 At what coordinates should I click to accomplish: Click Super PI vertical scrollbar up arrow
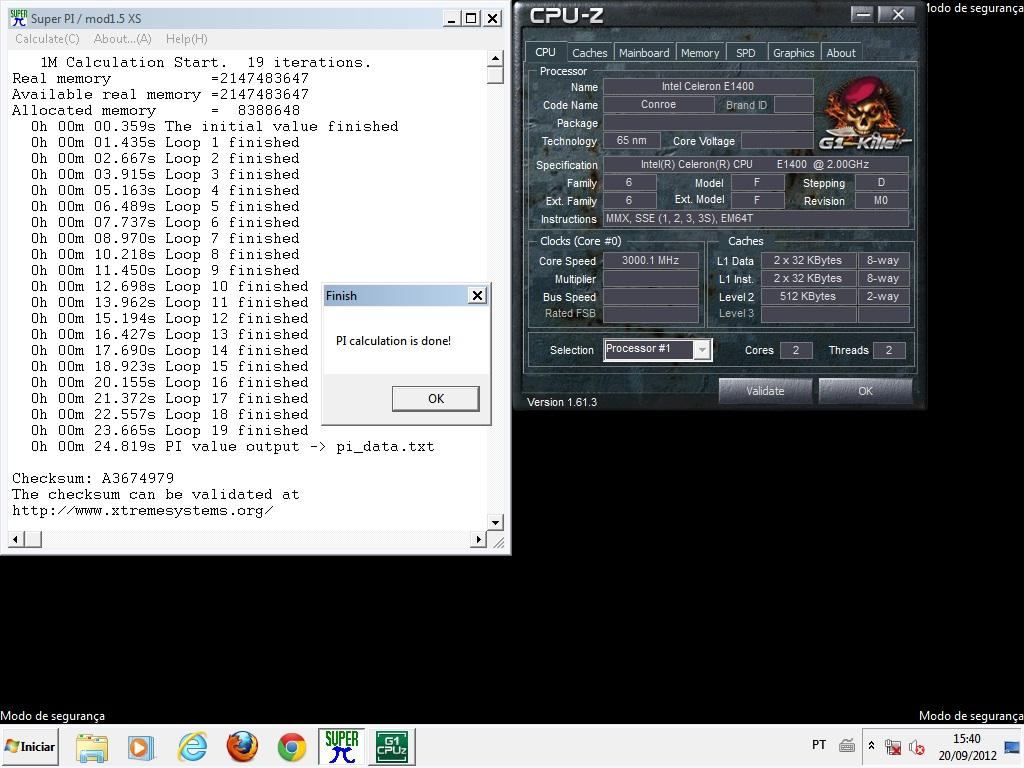click(495, 59)
